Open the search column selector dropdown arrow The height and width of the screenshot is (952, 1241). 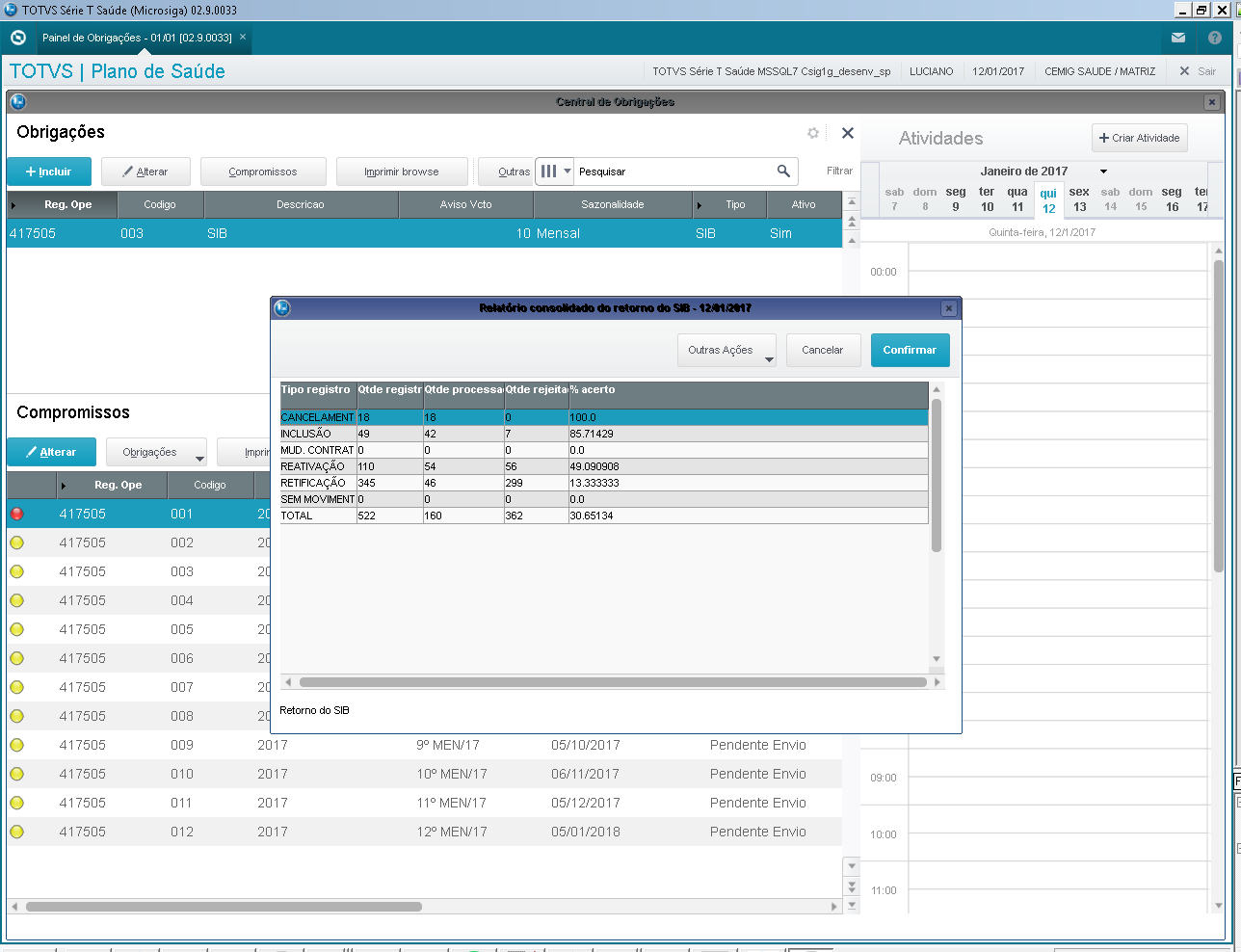pyautogui.click(x=568, y=172)
